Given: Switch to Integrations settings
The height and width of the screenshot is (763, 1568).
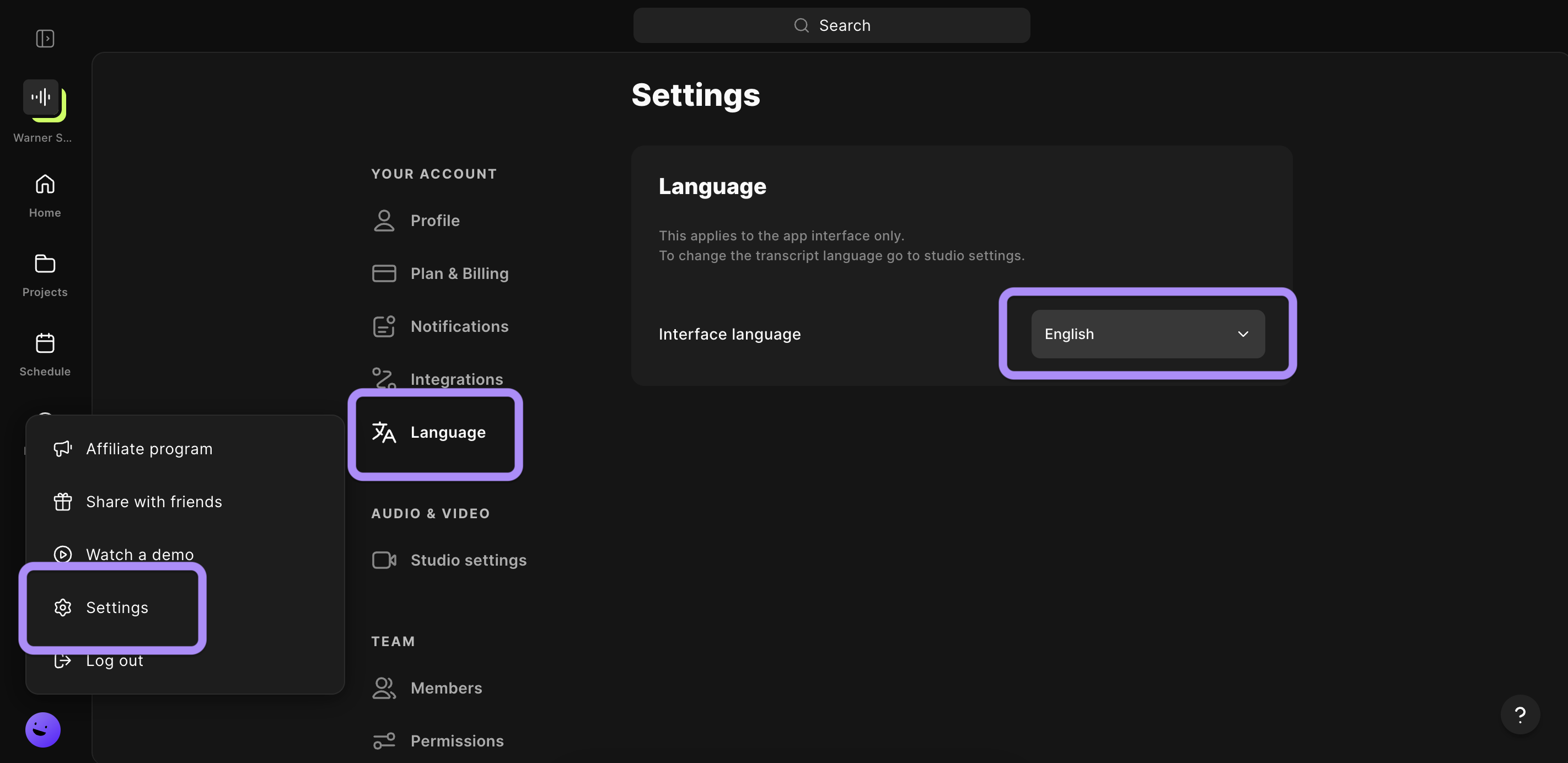Looking at the screenshot, I should 438,379.
